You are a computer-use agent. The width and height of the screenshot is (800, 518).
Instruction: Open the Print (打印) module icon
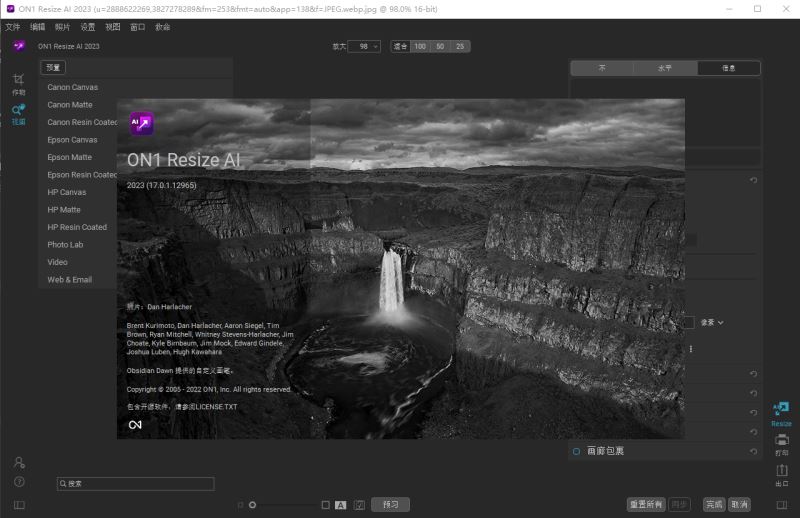[782, 445]
